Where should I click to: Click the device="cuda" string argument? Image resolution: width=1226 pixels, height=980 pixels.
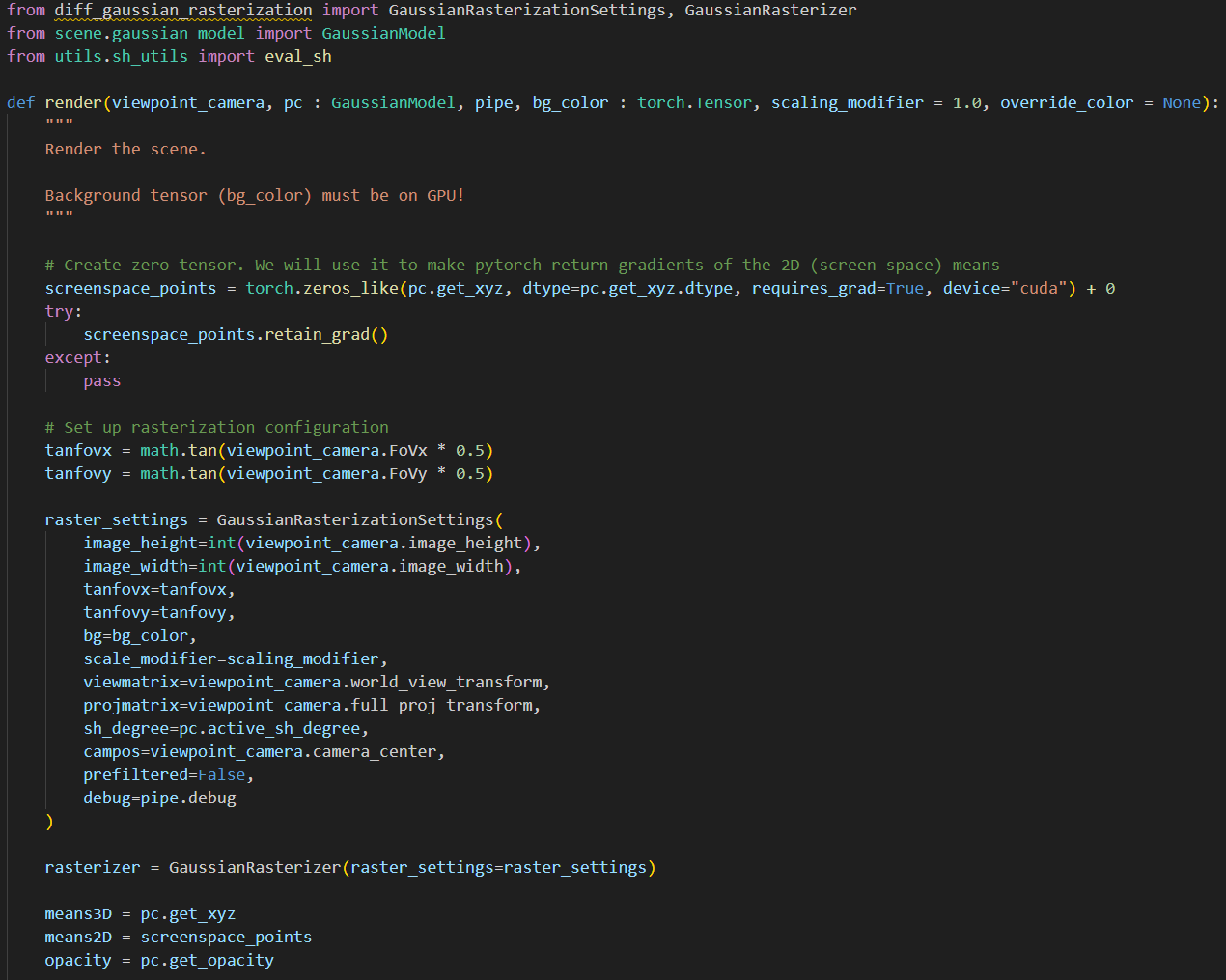1005,289
